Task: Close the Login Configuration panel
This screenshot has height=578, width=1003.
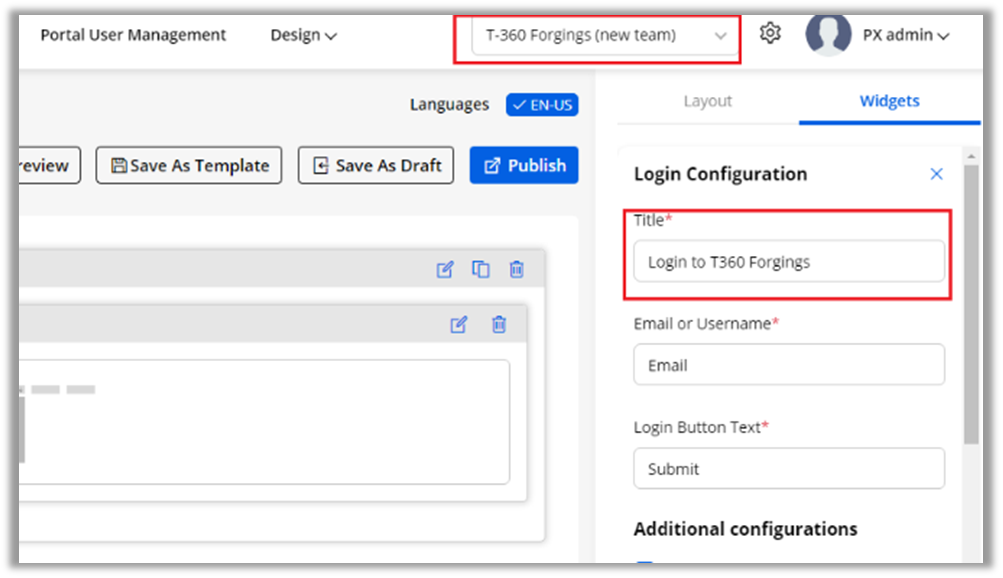Action: pos(936,174)
